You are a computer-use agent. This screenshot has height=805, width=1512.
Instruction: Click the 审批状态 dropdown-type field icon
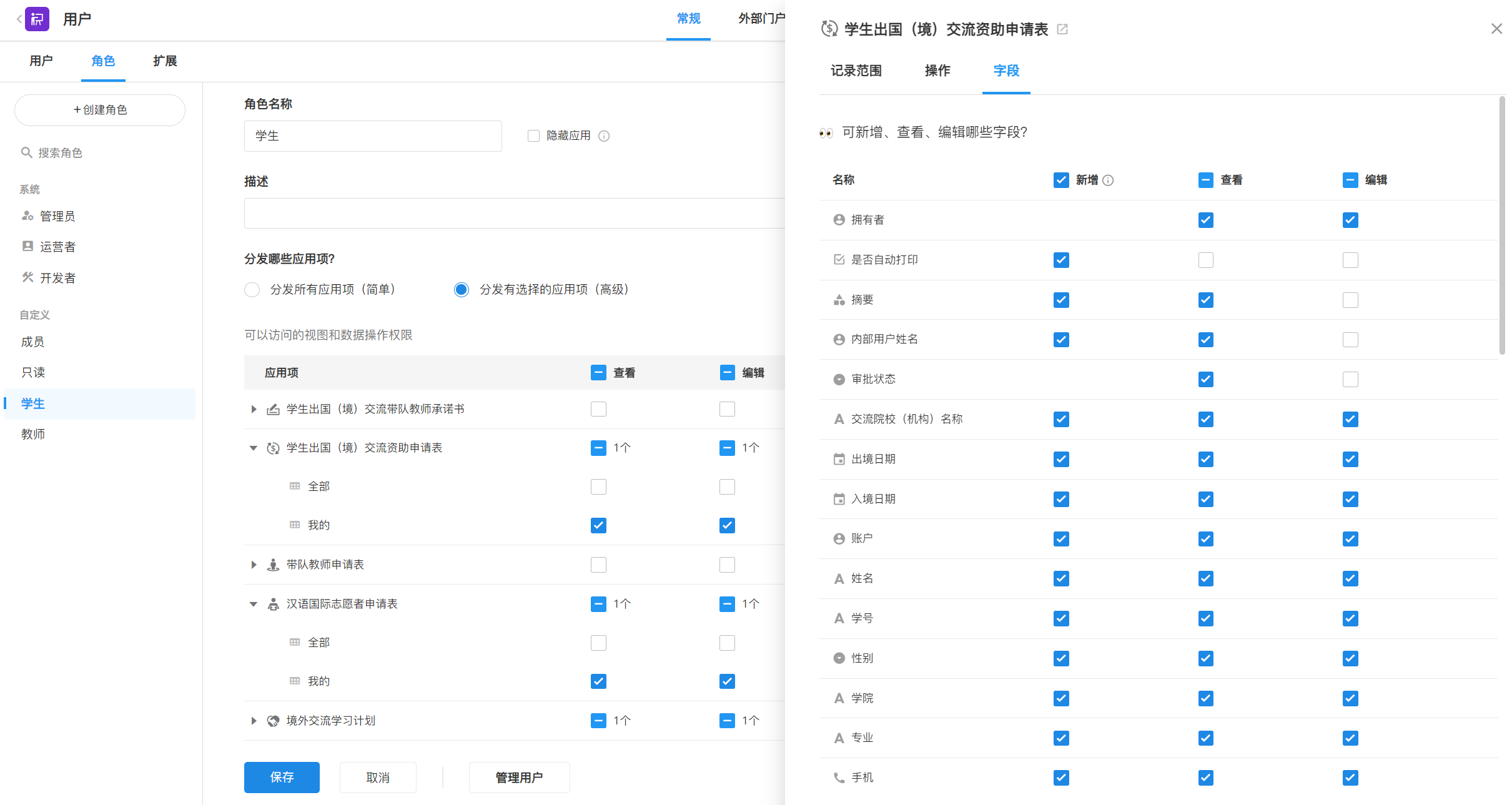click(x=839, y=379)
